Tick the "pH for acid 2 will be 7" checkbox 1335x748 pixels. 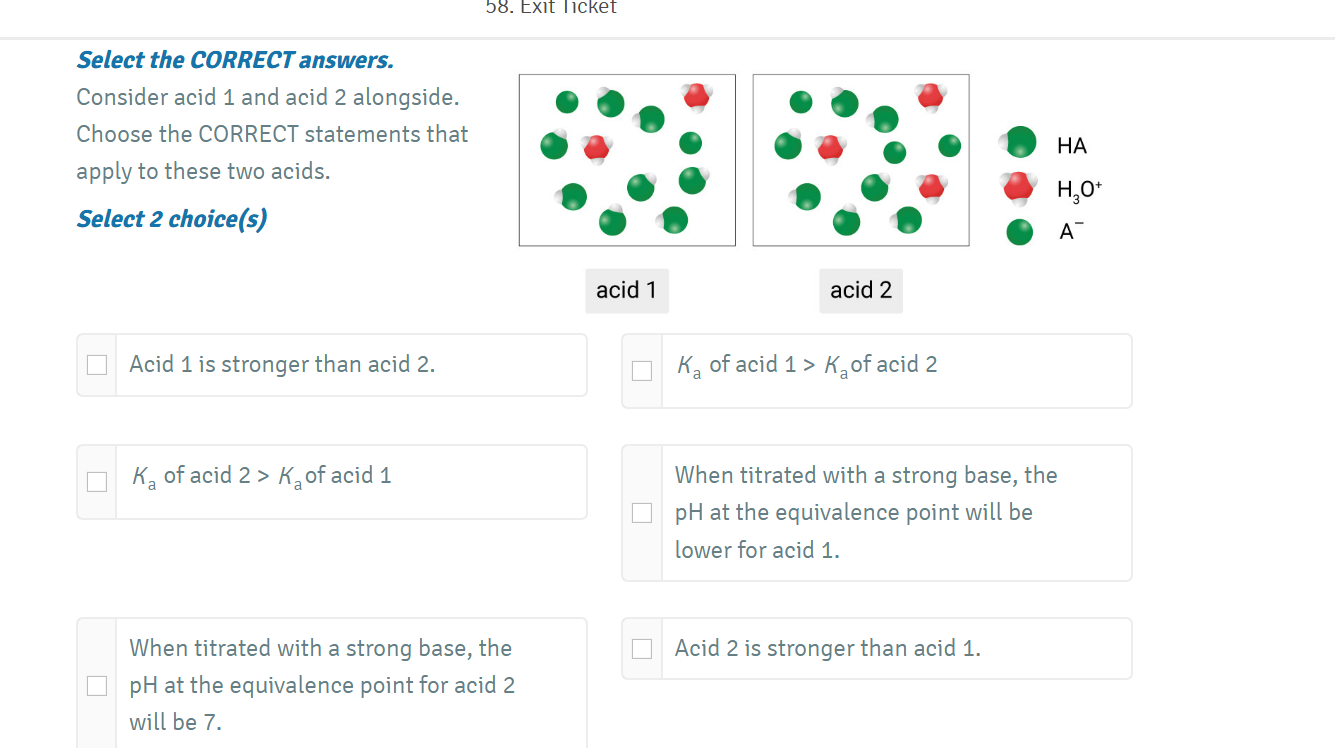(97, 685)
